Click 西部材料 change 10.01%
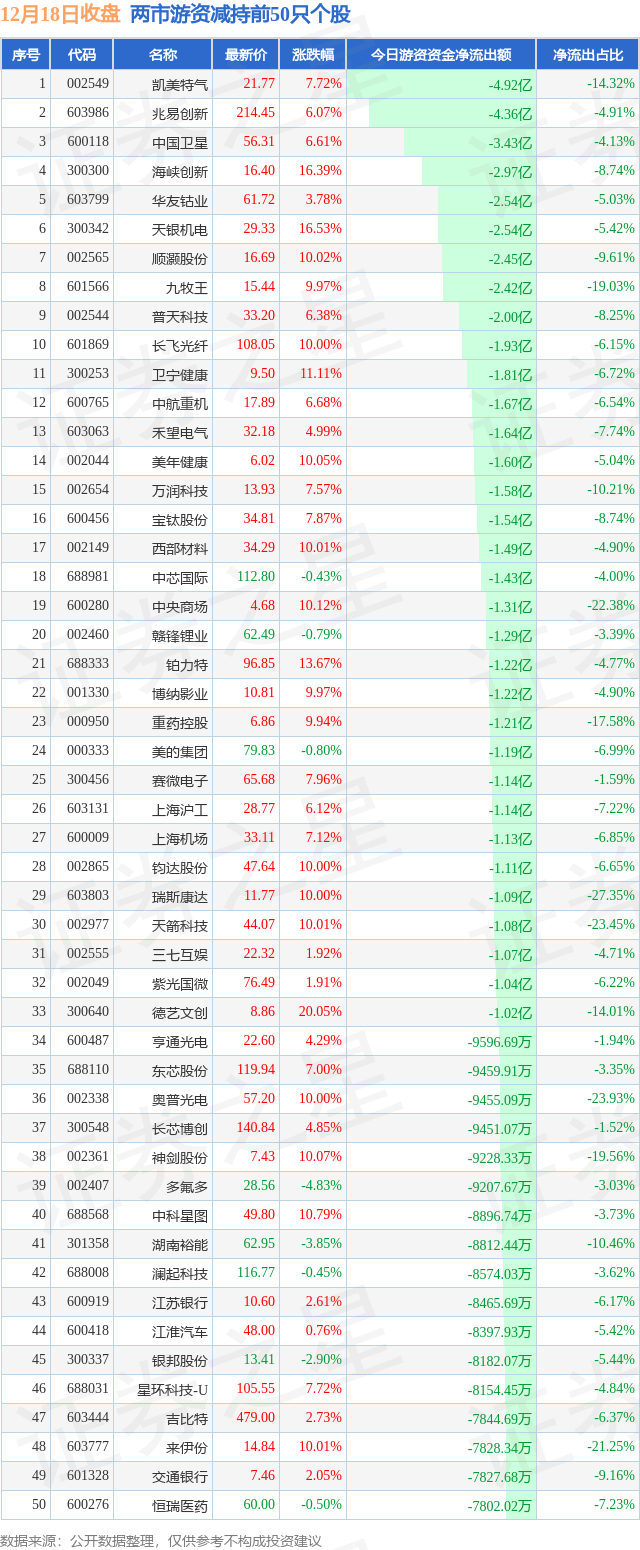 320,548
